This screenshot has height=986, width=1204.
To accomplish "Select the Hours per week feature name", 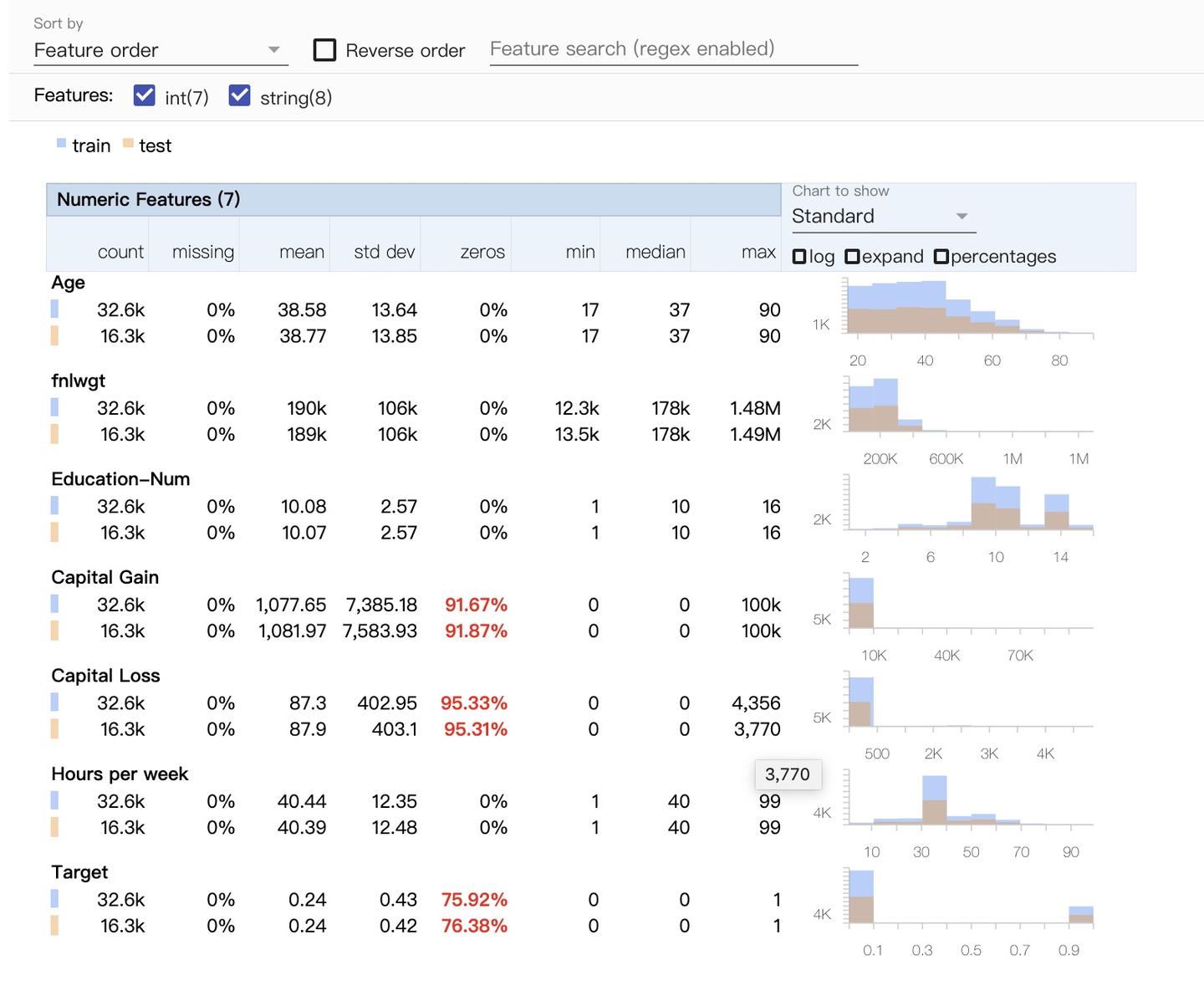I will (x=120, y=774).
